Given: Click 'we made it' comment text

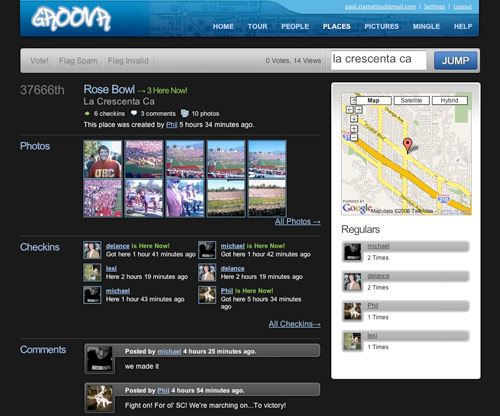Looking at the screenshot, I should [142, 366].
